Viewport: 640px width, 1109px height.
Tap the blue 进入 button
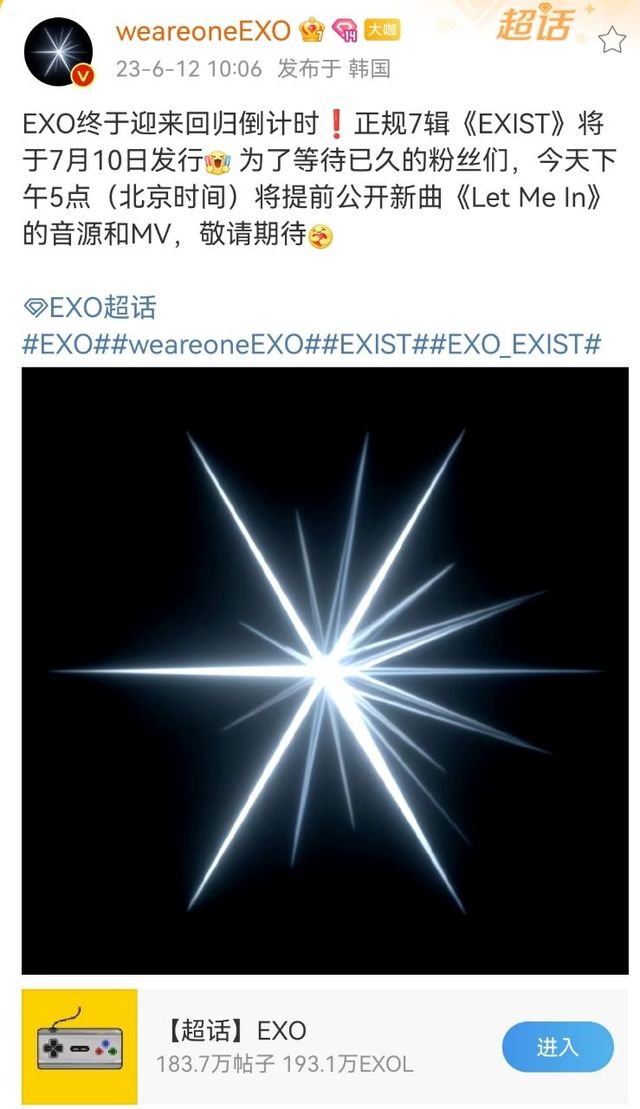[x=558, y=1047]
